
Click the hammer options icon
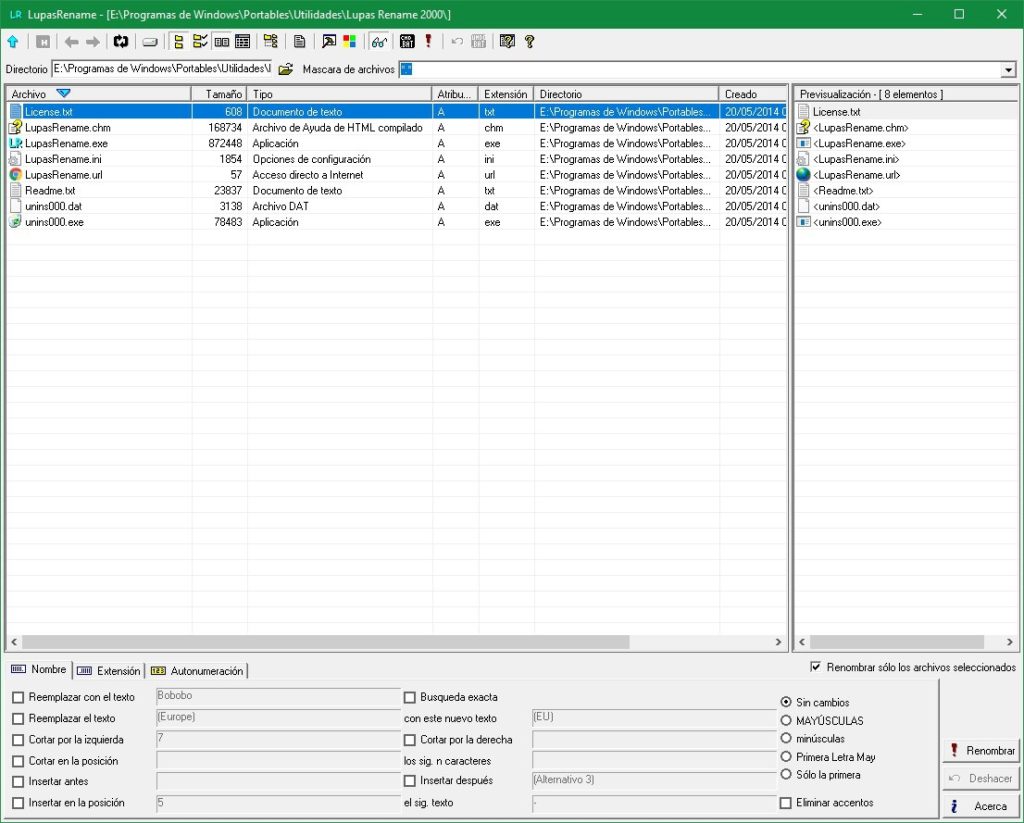click(x=327, y=41)
